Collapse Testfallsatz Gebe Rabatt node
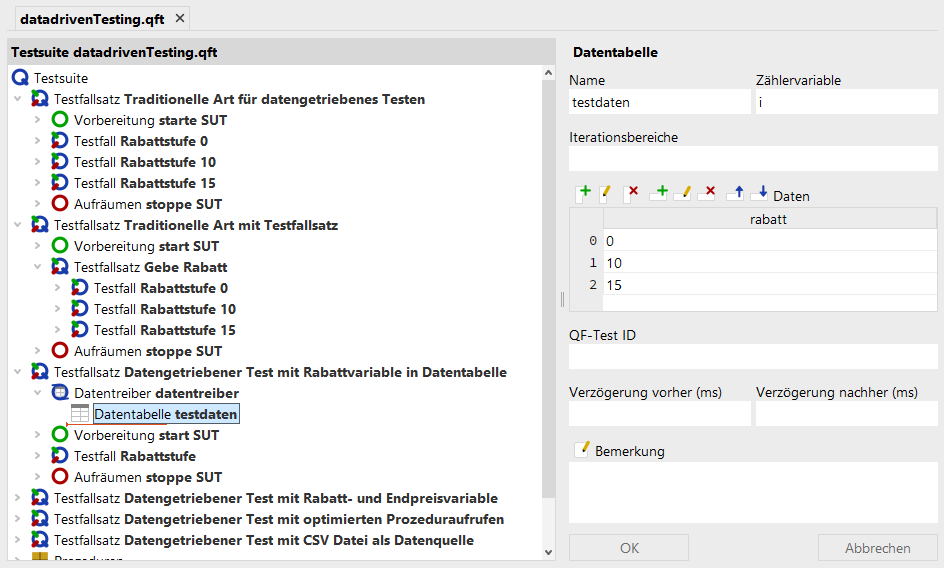944x568 pixels. coord(37,266)
